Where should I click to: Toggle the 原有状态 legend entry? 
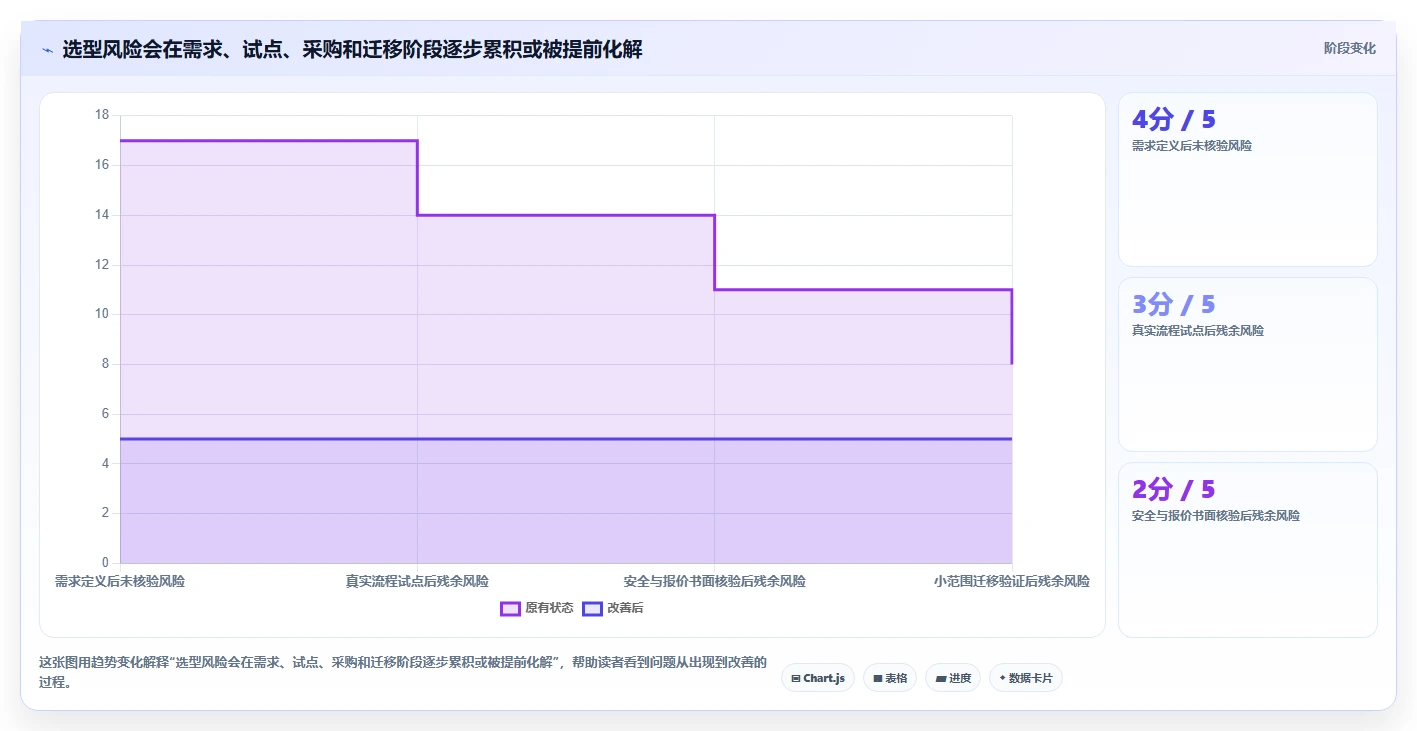[537, 608]
